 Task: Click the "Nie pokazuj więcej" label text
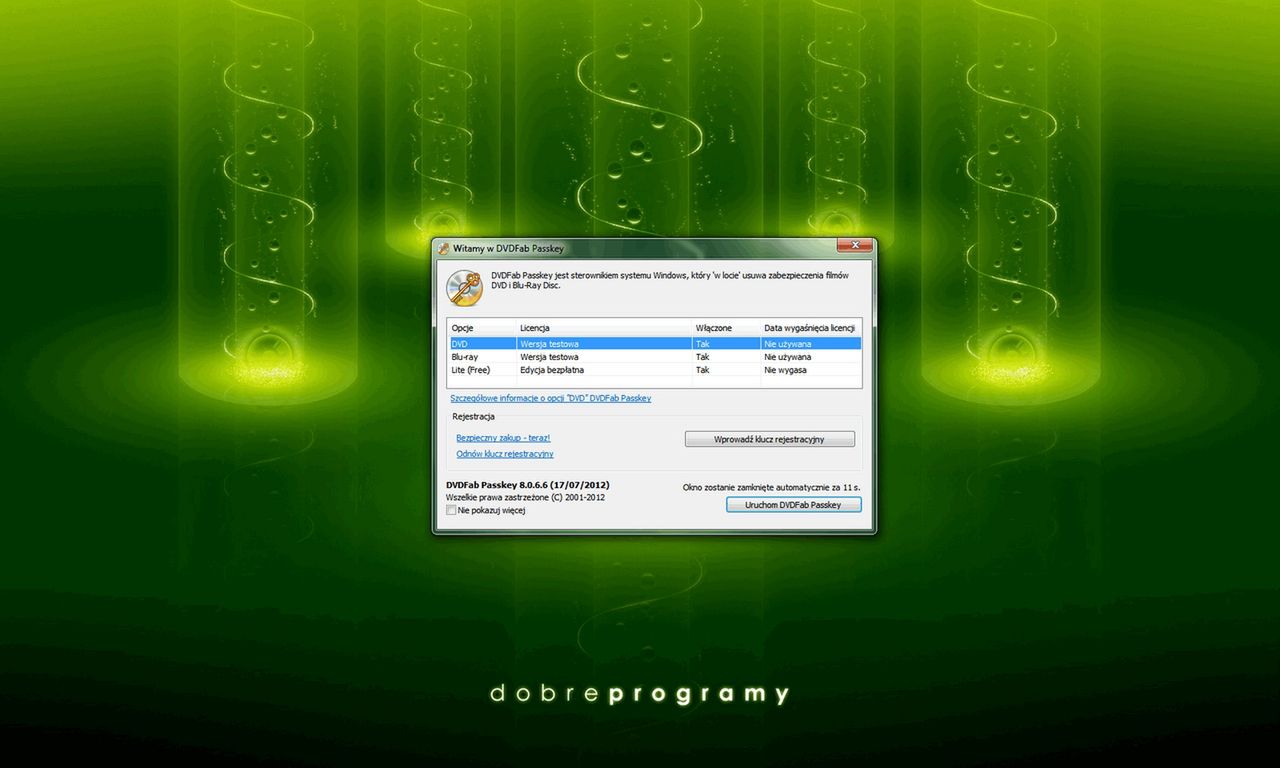point(491,511)
